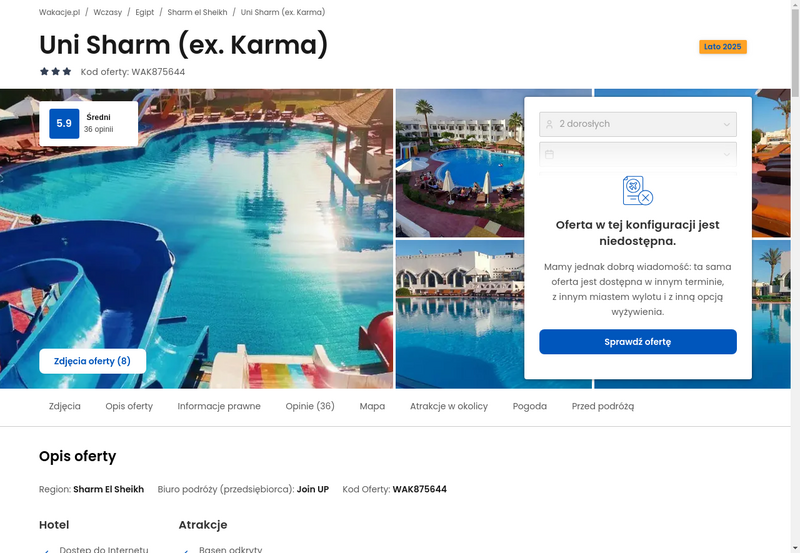The image size is (800, 553).
Task: Click the 5.9 rating score badge
Action: (x=64, y=123)
